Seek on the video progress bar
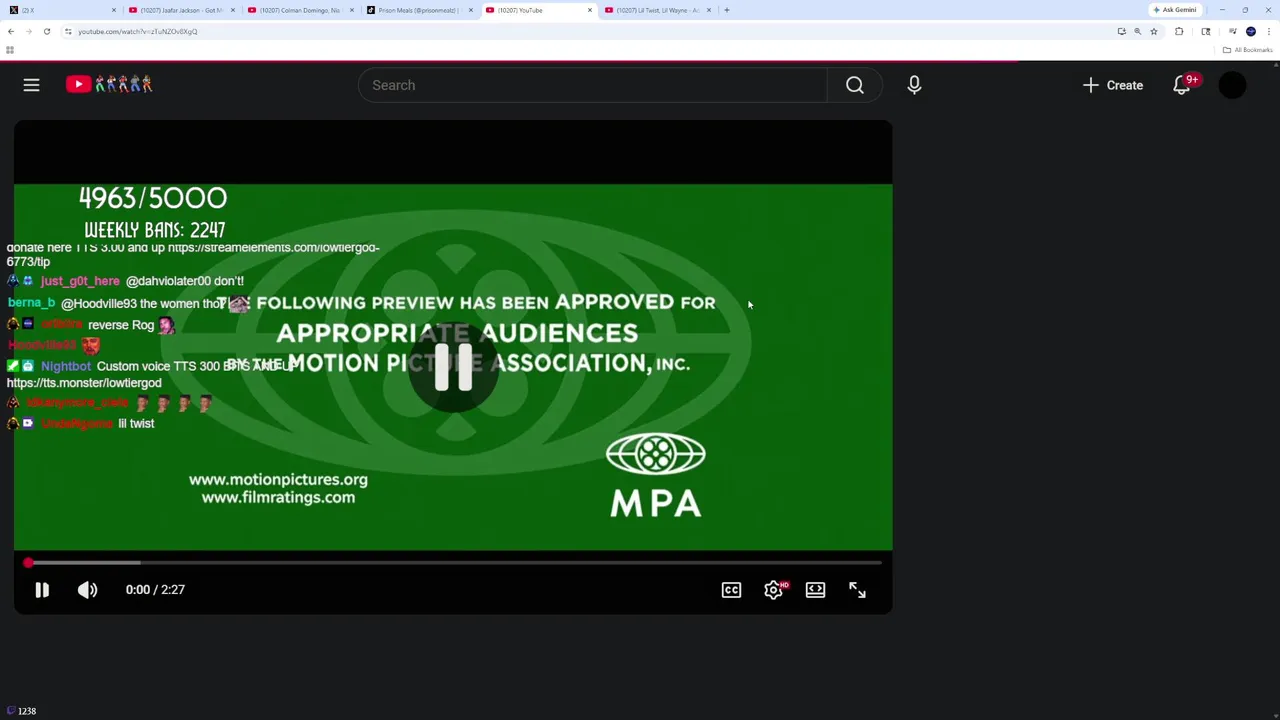Screen dimensions: 1280x720 click(x=453, y=563)
